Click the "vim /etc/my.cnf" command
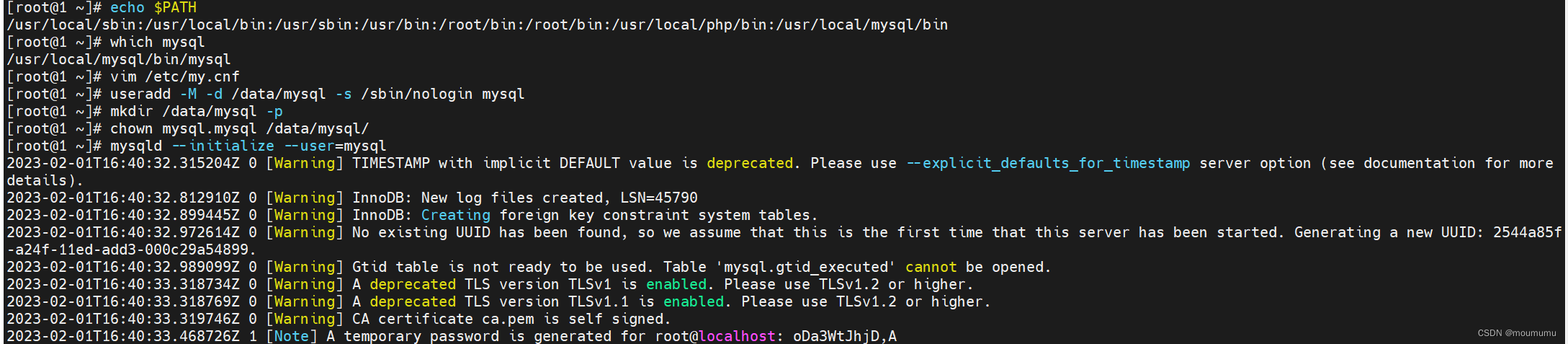 (174, 76)
